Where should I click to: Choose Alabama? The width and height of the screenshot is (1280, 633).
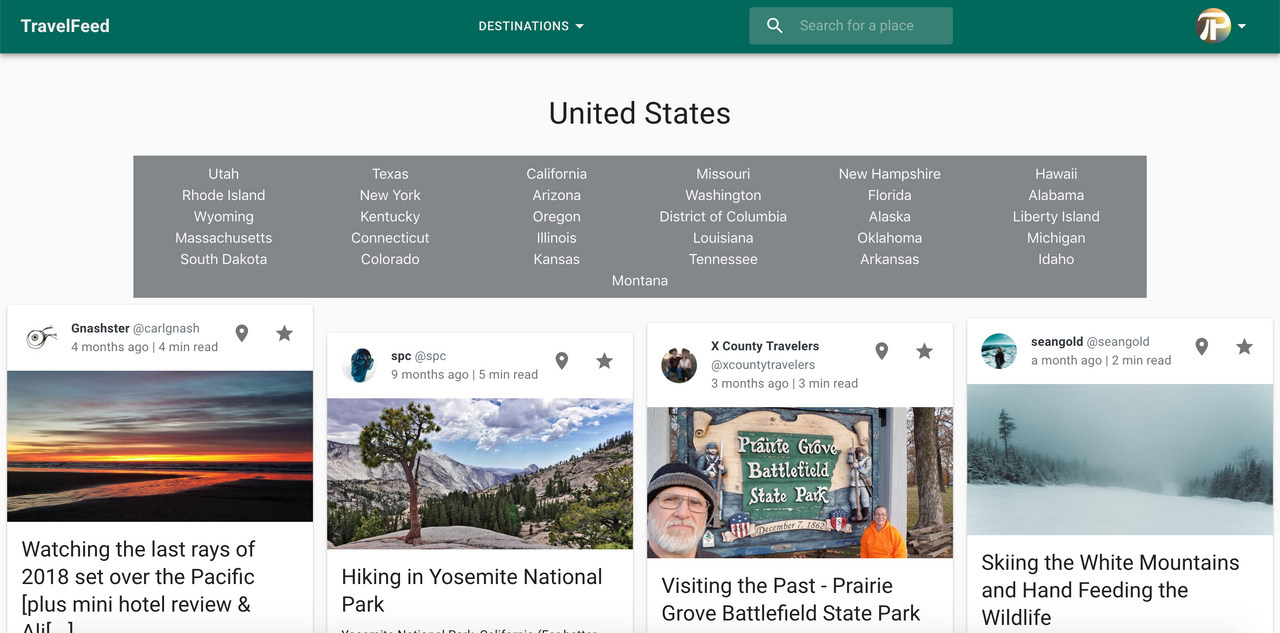(1056, 195)
